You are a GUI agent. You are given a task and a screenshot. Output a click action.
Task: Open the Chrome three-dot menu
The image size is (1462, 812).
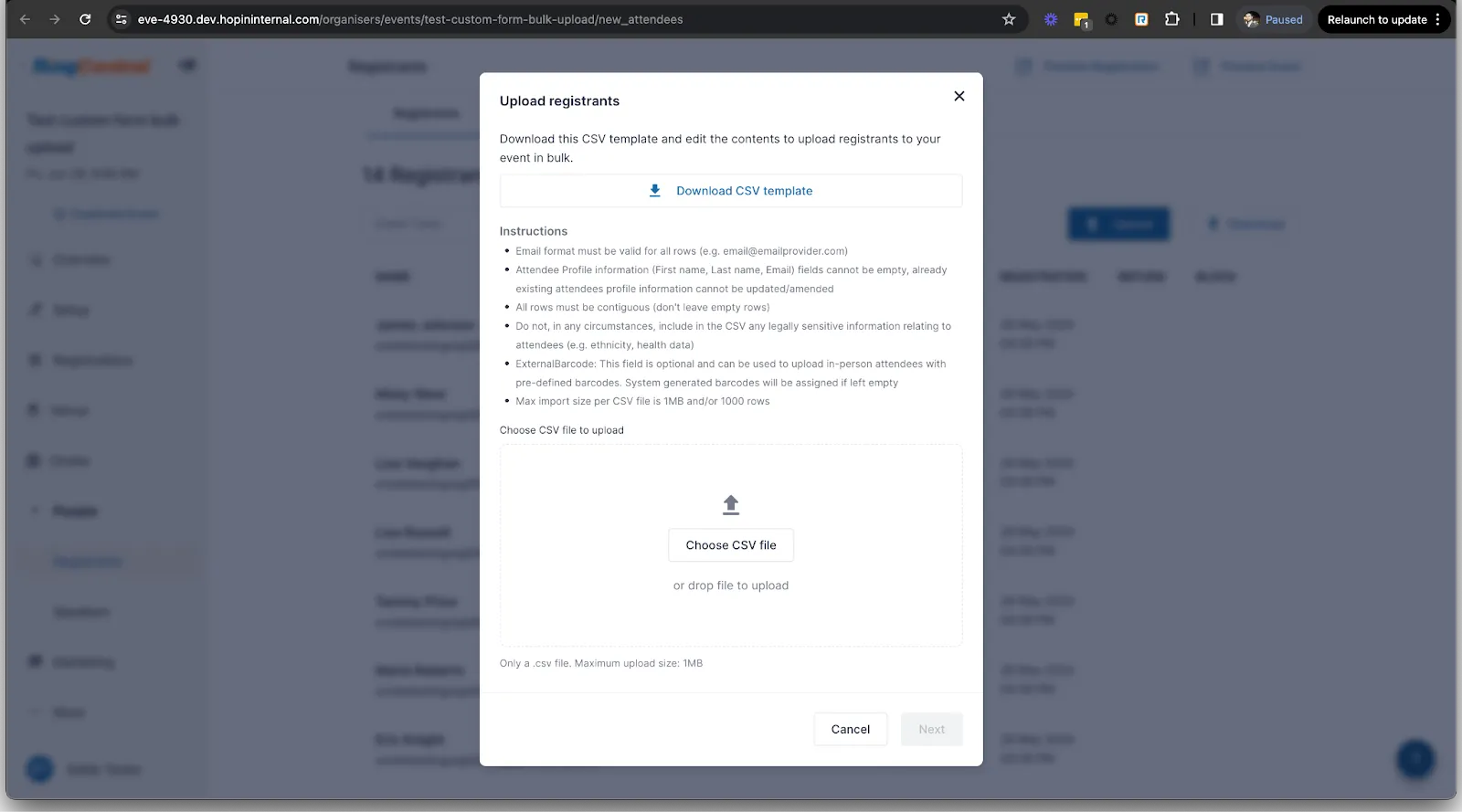(x=1438, y=19)
